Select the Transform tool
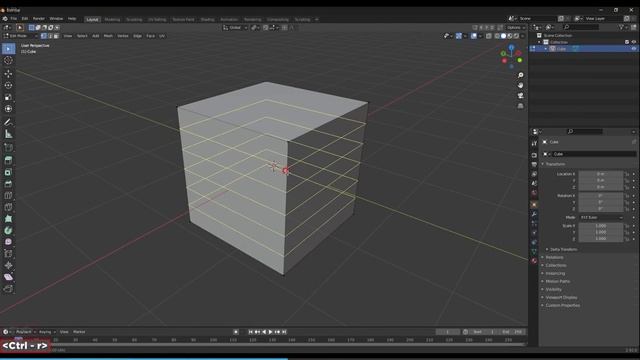This screenshot has width=640, height=360. [x=8, y=109]
